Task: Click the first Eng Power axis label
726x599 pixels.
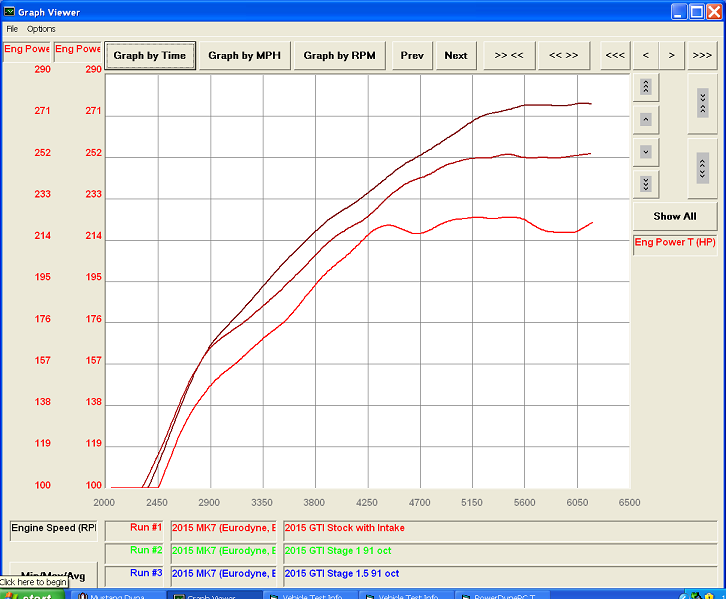Action: [26, 50]
